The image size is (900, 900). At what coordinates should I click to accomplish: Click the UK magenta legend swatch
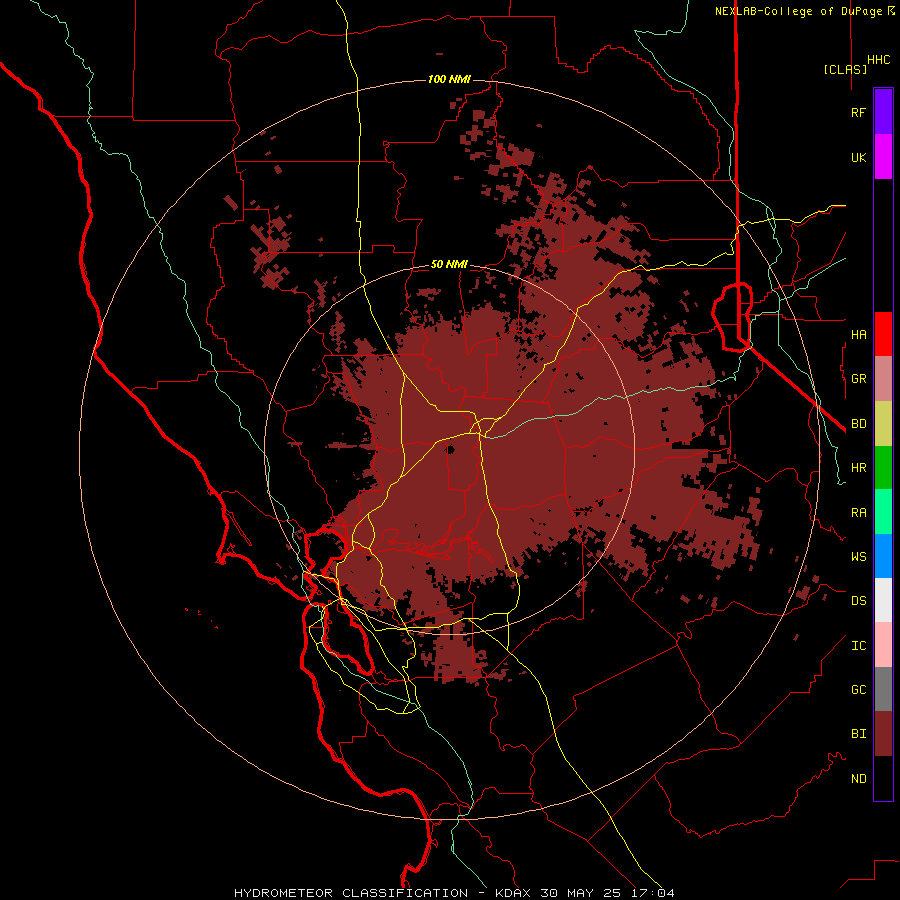pyautogui.click(x=883, y=157)
